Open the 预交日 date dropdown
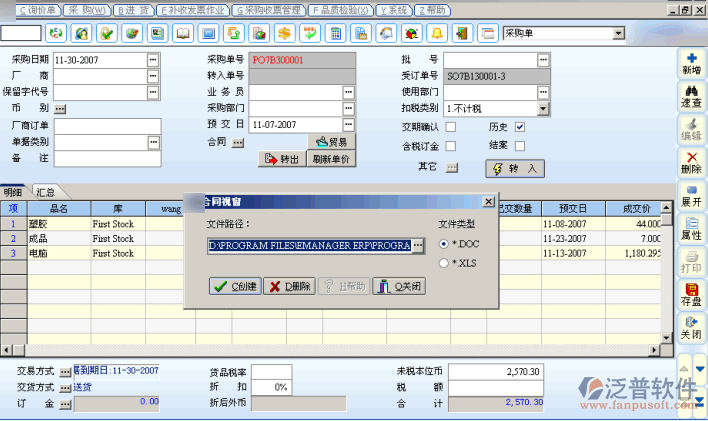Image resolution: width=708 pixels, height=421 pixels. coord(349,125)
